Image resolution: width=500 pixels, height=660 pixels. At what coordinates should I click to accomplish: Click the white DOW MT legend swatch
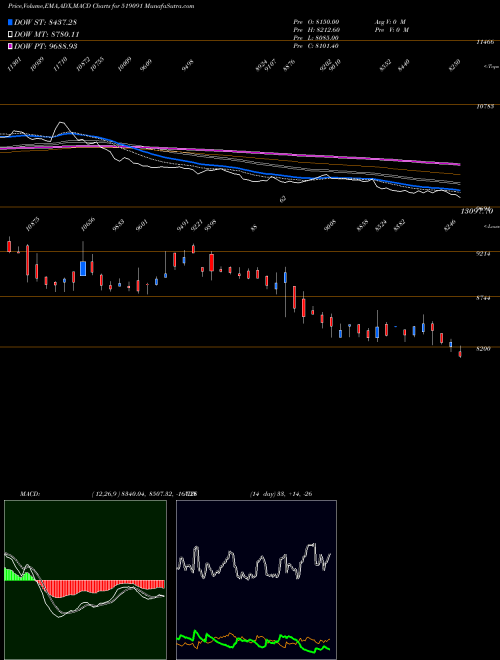(x=10, y=34)
